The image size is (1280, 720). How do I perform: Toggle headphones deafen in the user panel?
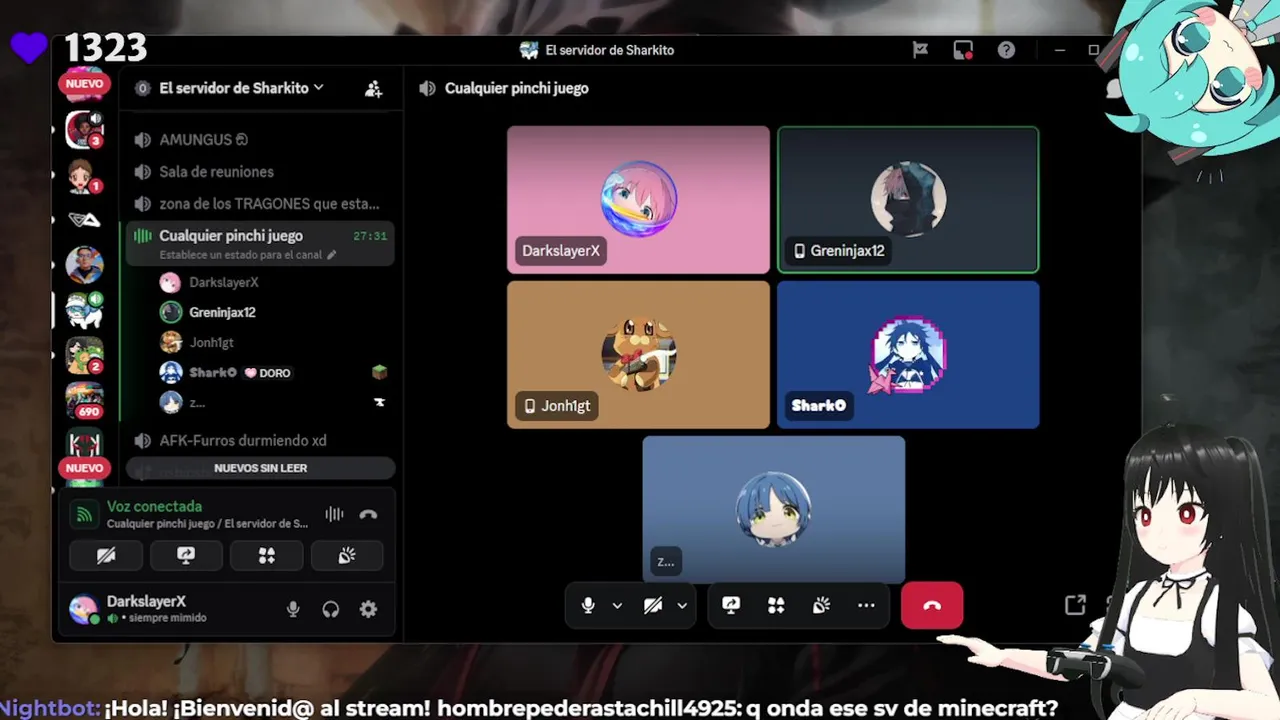pos(331,609)
